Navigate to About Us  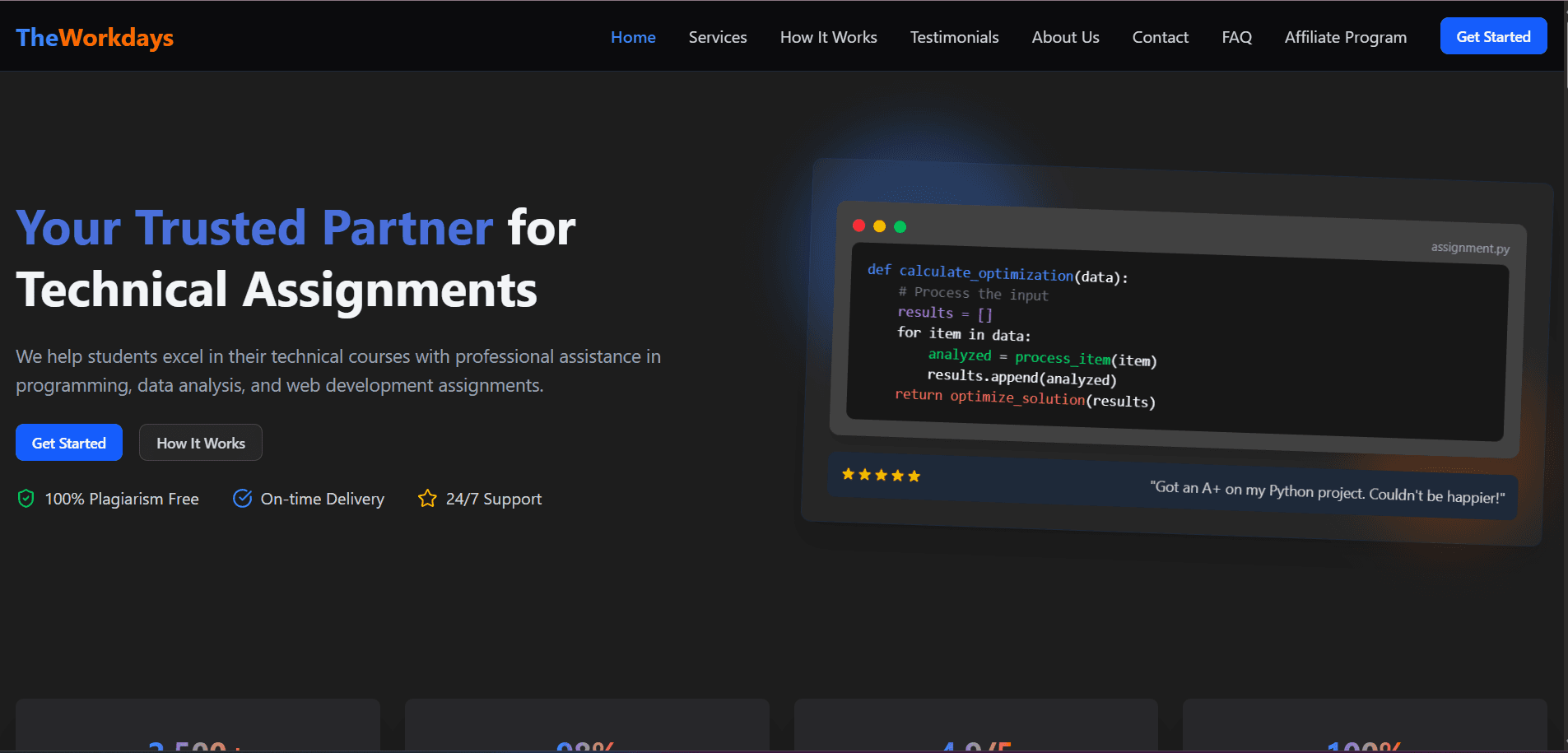coord(1065,37)
